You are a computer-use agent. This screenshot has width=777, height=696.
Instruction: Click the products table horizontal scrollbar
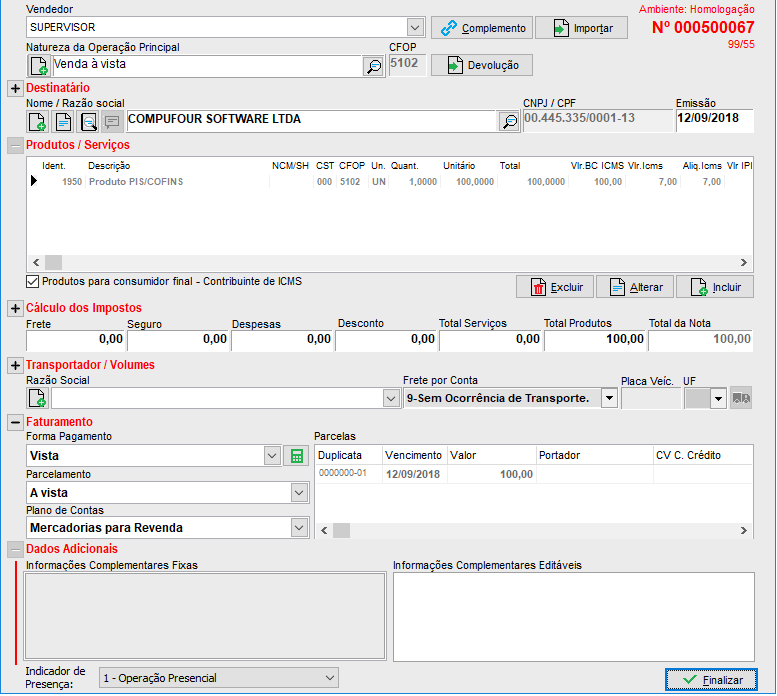click(390, 259)
